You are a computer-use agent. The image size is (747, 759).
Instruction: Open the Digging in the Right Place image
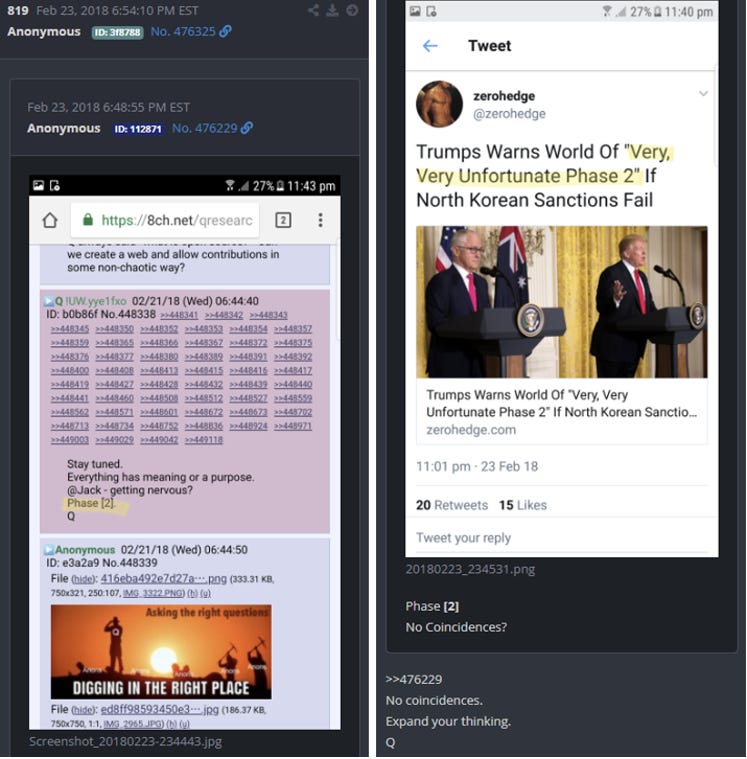point(161,652)
